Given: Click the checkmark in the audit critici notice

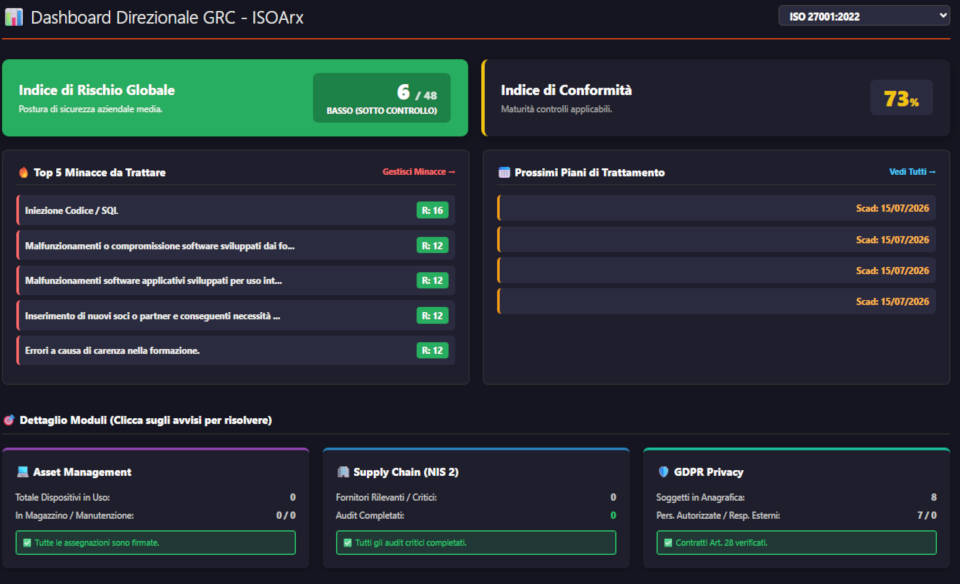Looking at the screenshot, I should [x=348, y=543].
